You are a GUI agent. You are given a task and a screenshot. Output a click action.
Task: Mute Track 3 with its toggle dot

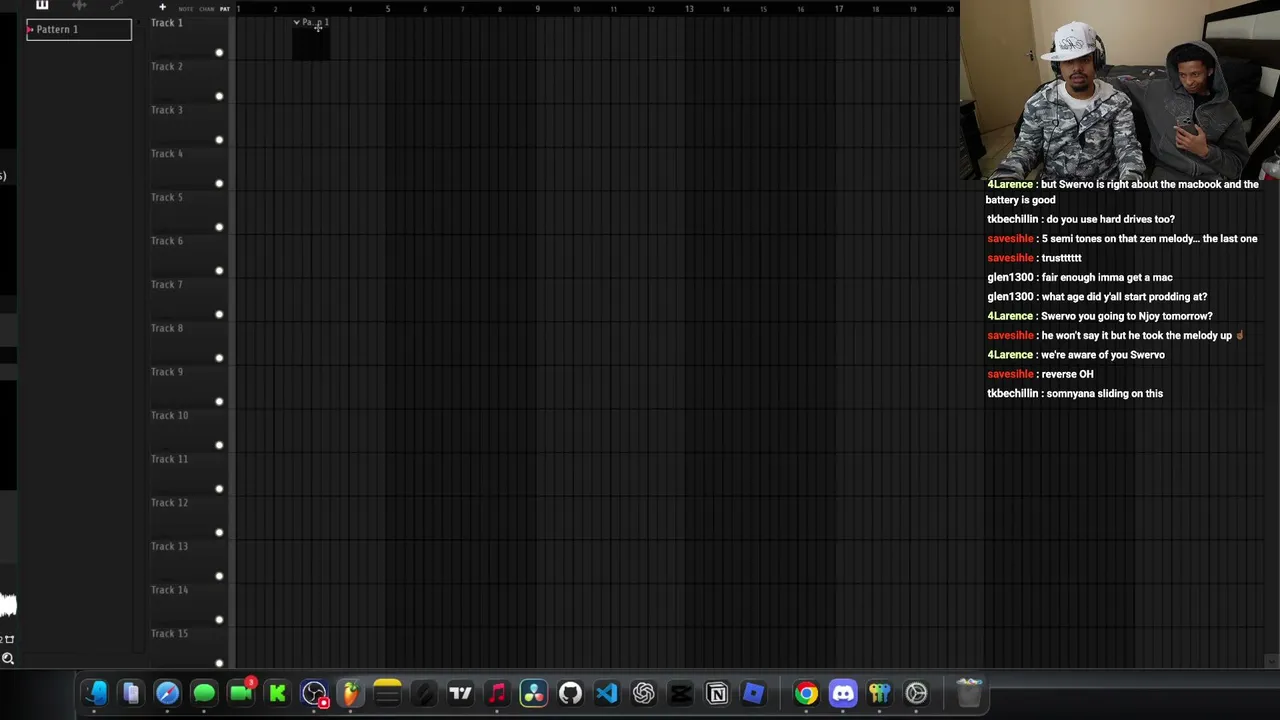(219, 140)
